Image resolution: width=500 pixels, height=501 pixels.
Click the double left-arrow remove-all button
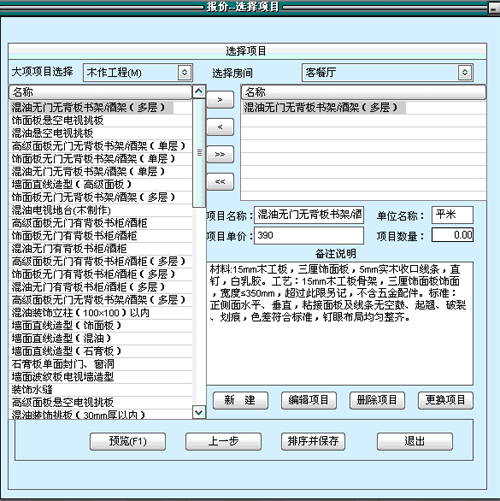coord(220,182)
